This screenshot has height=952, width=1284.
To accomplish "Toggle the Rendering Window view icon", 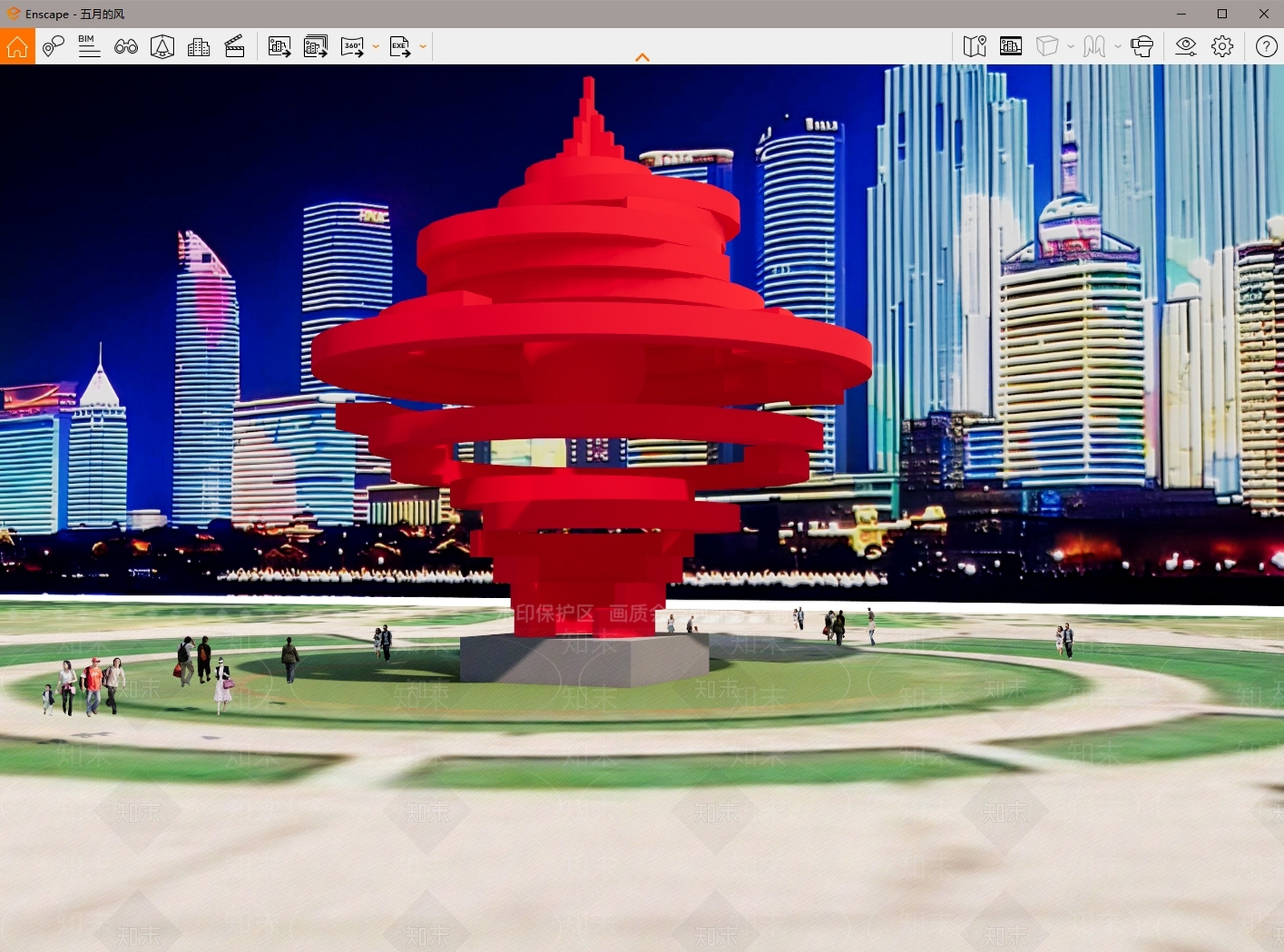I will click(x=1010, y=47).
